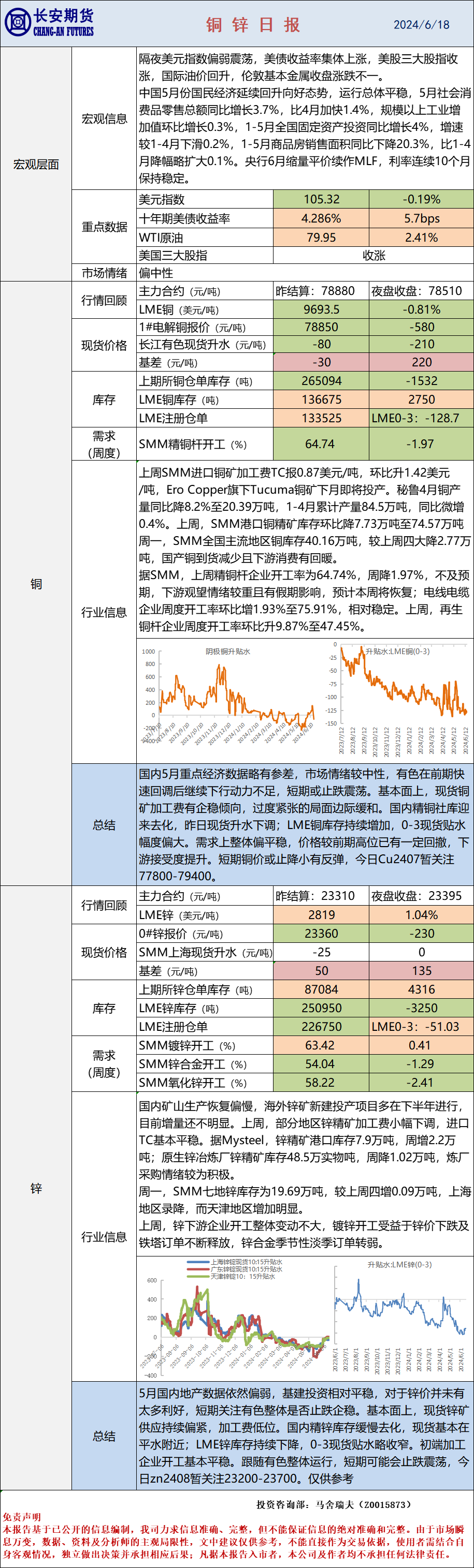
Task: Click the copper 基差 change 220
Action: pos(421,362)
